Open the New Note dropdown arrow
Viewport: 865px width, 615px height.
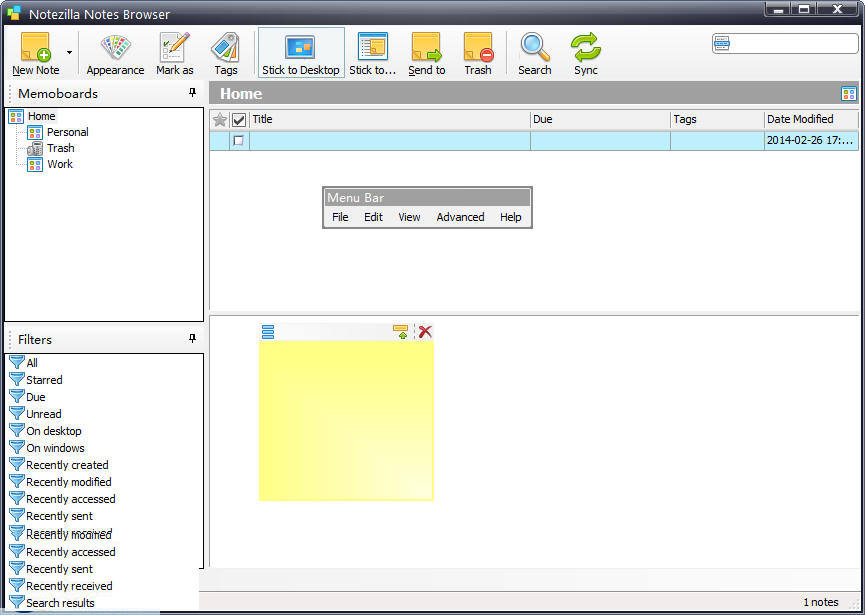(70, 53)
